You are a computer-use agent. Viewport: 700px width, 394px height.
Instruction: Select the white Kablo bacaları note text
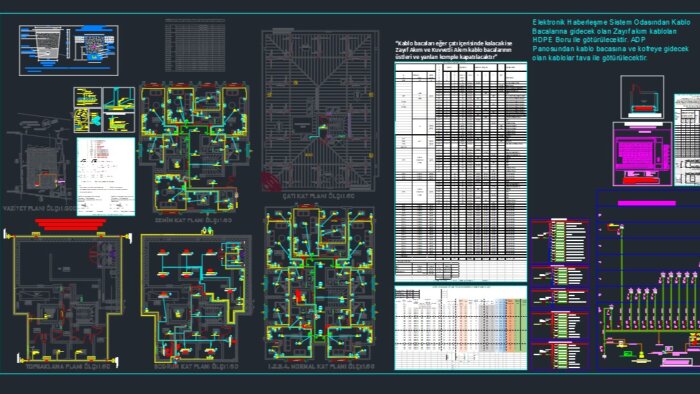coord(453,50)
